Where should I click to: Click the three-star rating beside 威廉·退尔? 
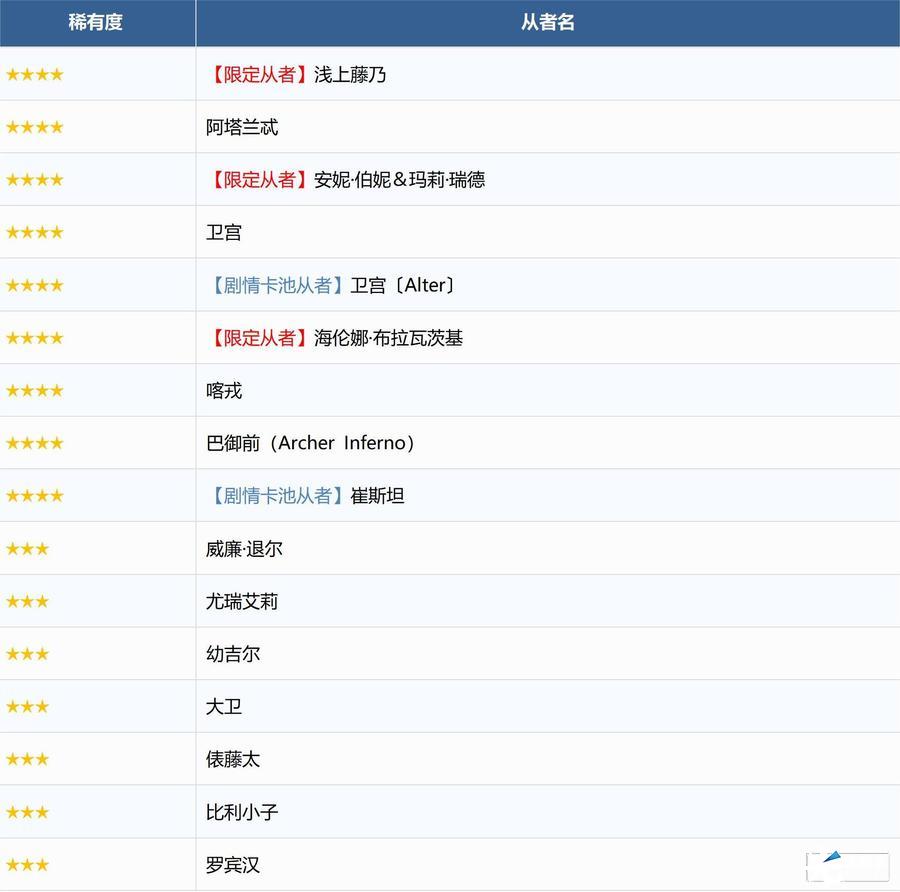pos(27,549)
